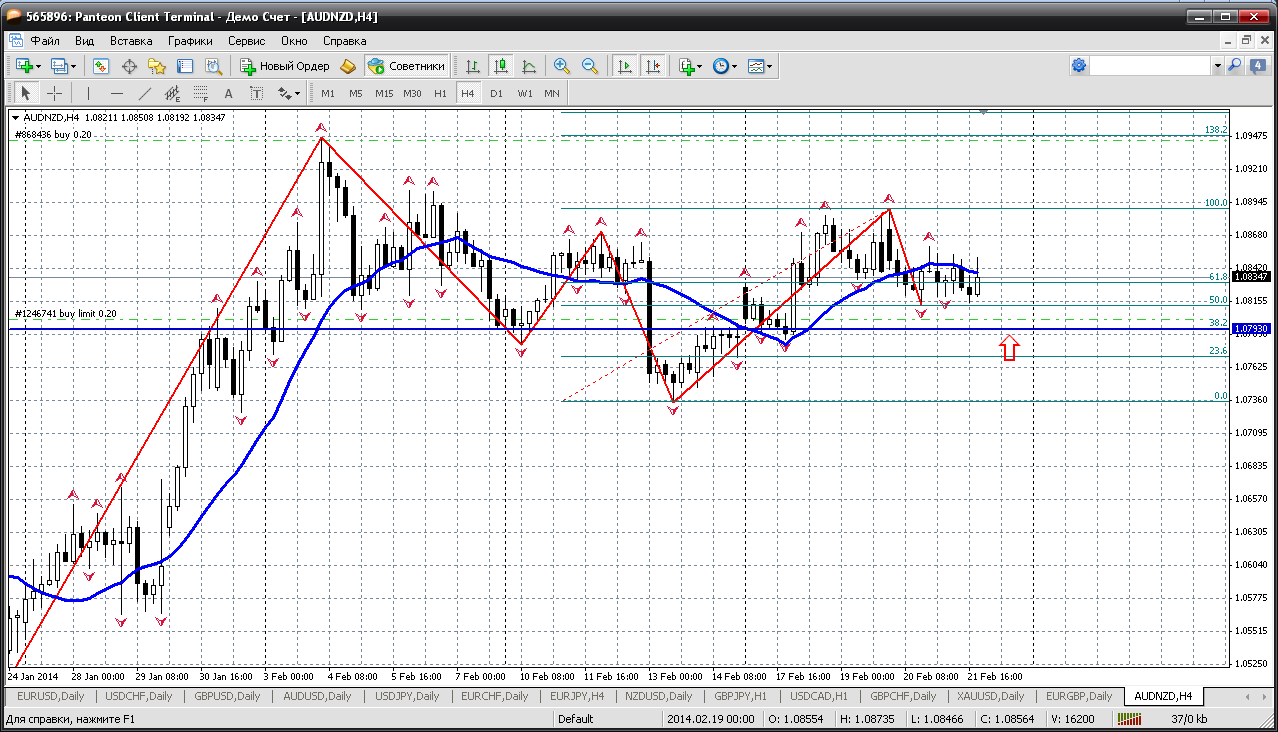Expand the search box dropdown arrow
1278x732 pixels.
click(1217, 65)
